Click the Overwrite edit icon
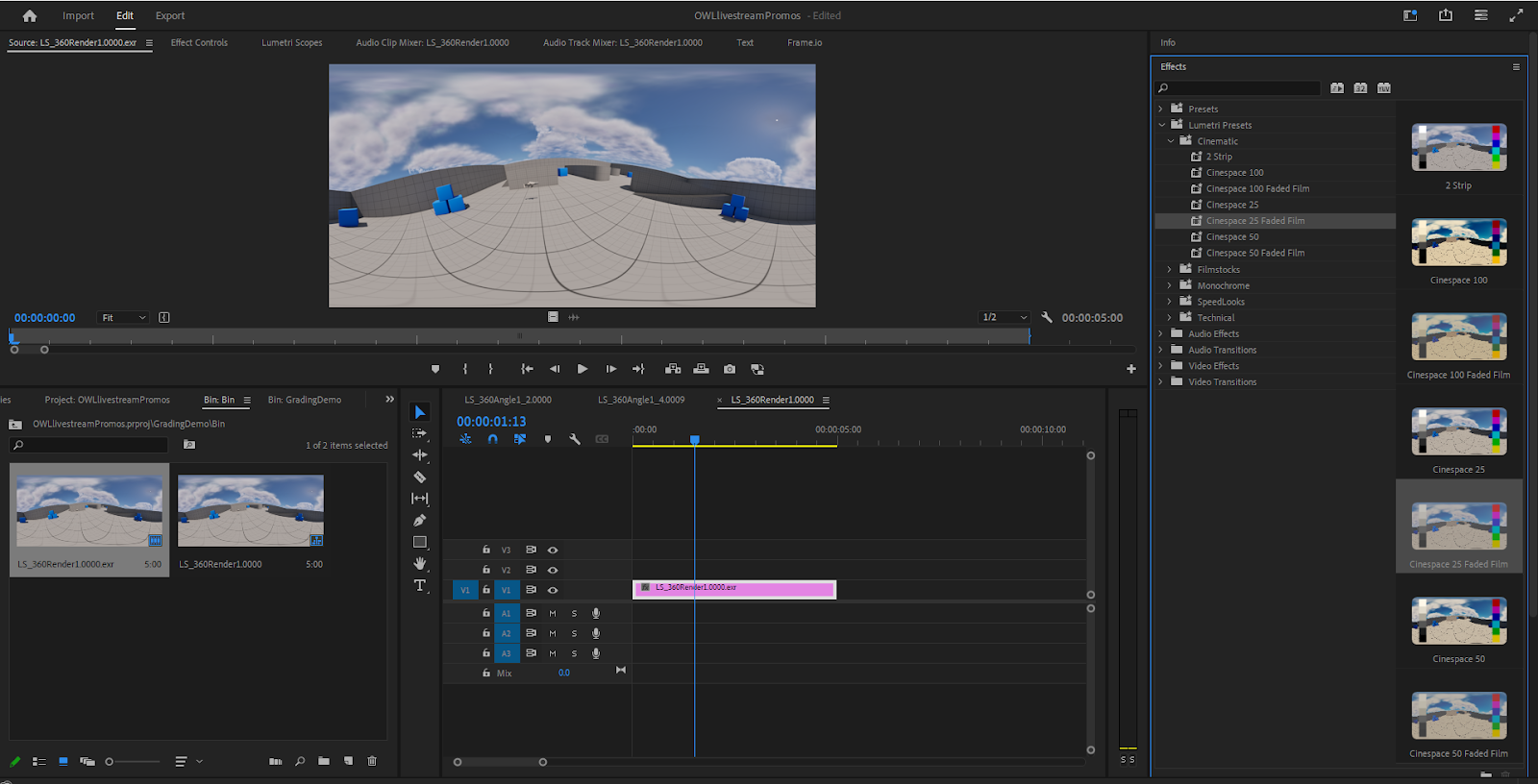This screenshot has height=784, width=1538. 702,369
